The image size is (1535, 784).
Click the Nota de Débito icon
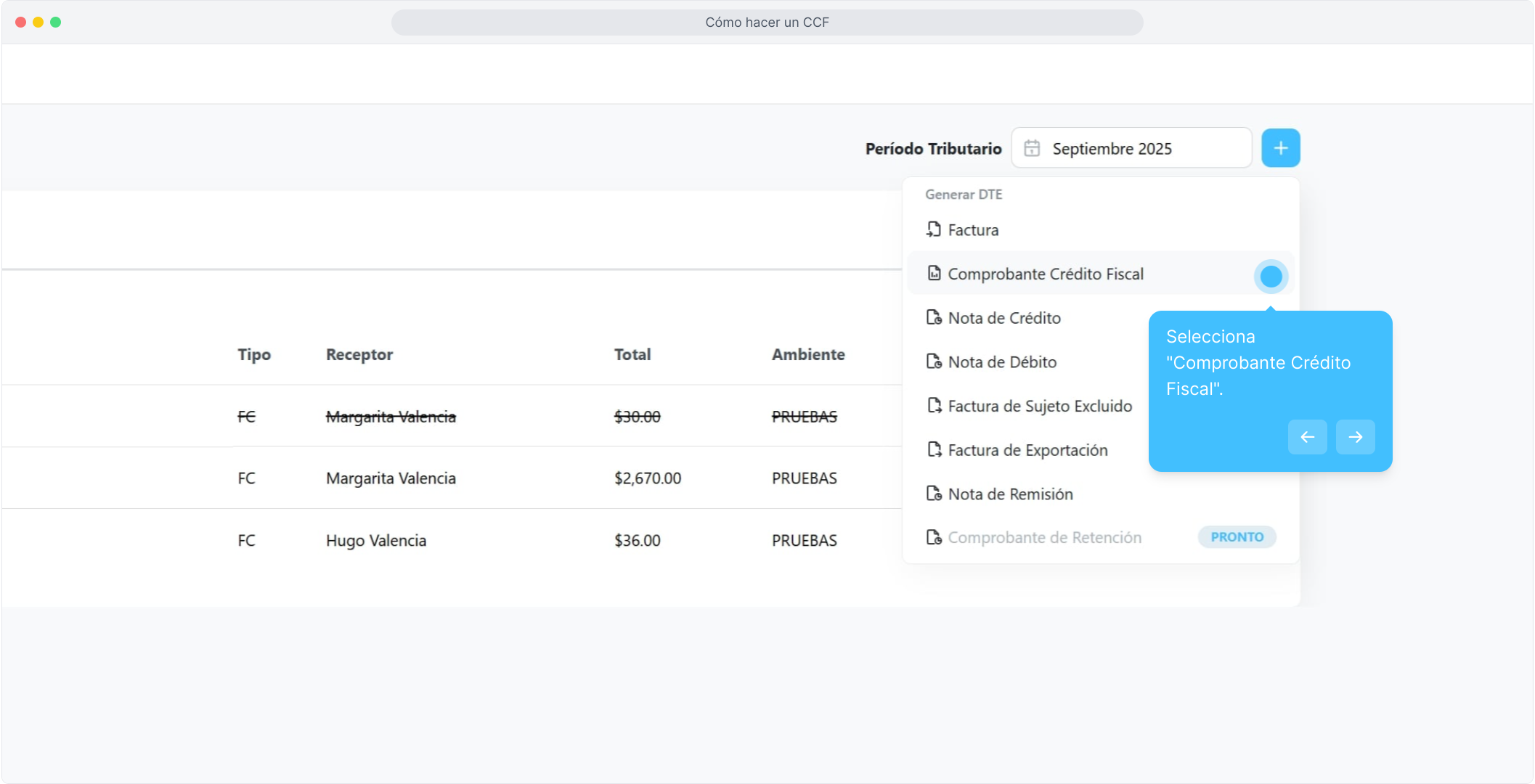coord(934,362)
